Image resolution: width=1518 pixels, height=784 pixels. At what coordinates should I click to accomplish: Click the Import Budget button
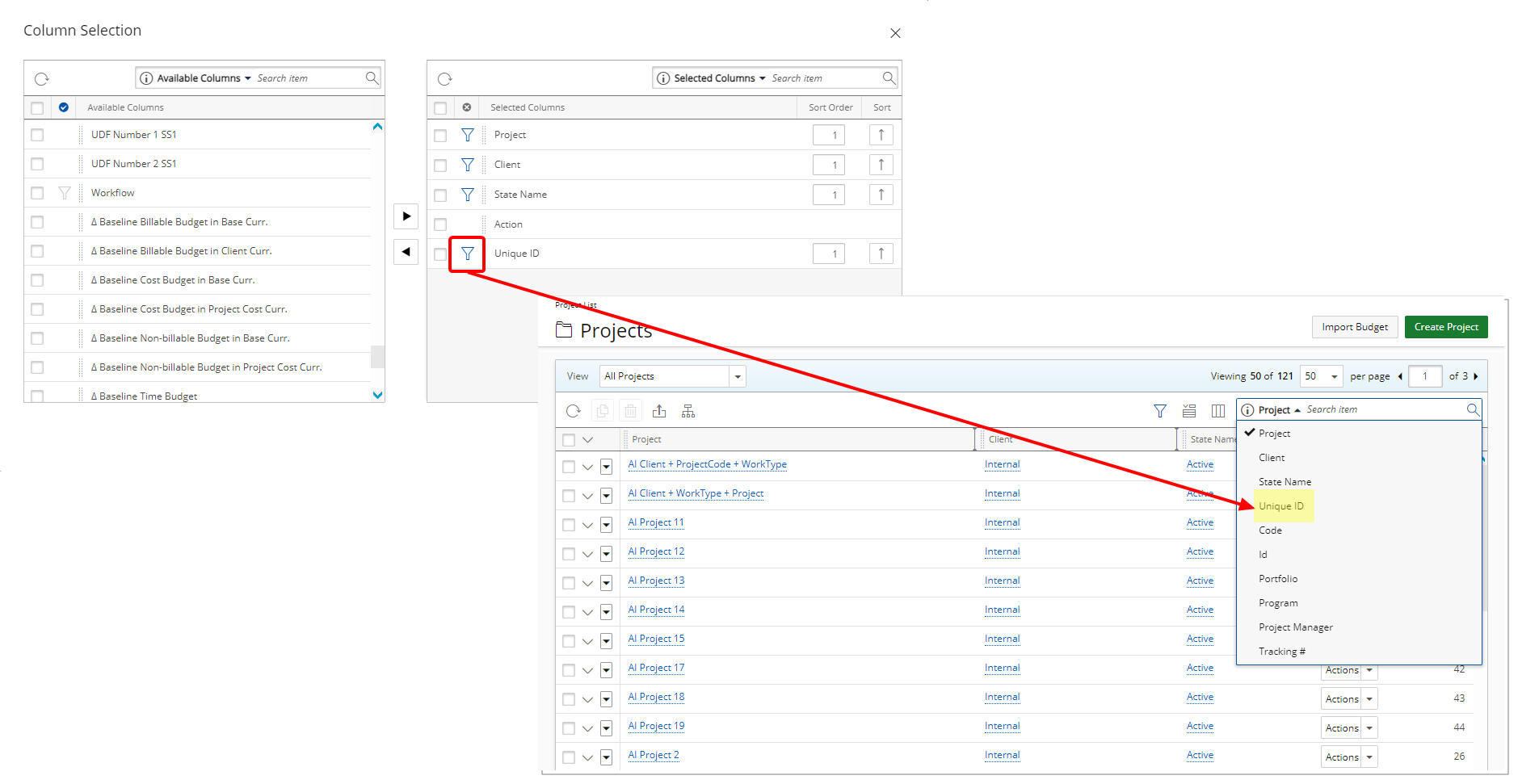pyautogui.click(x=1355, y=327)
